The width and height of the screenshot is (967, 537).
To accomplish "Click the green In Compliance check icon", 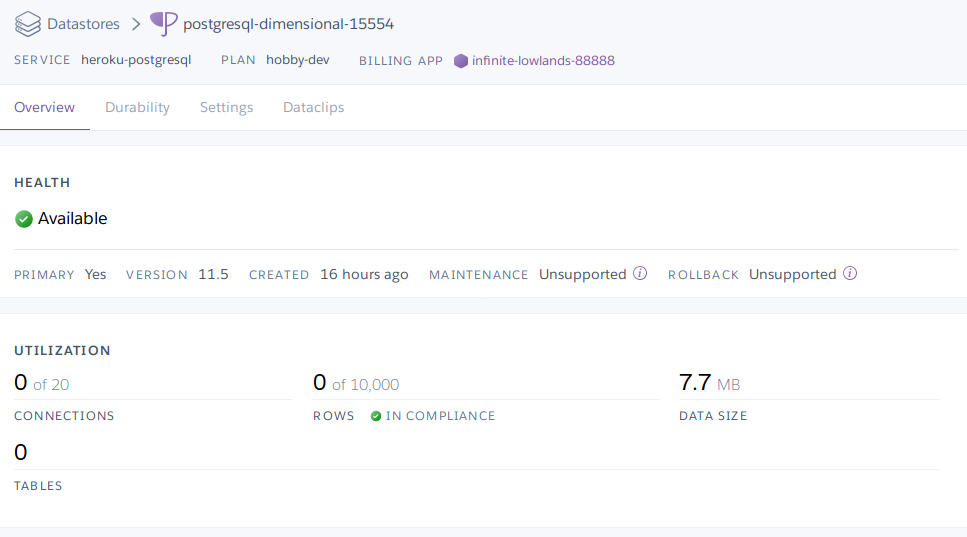I will [376, 416].
